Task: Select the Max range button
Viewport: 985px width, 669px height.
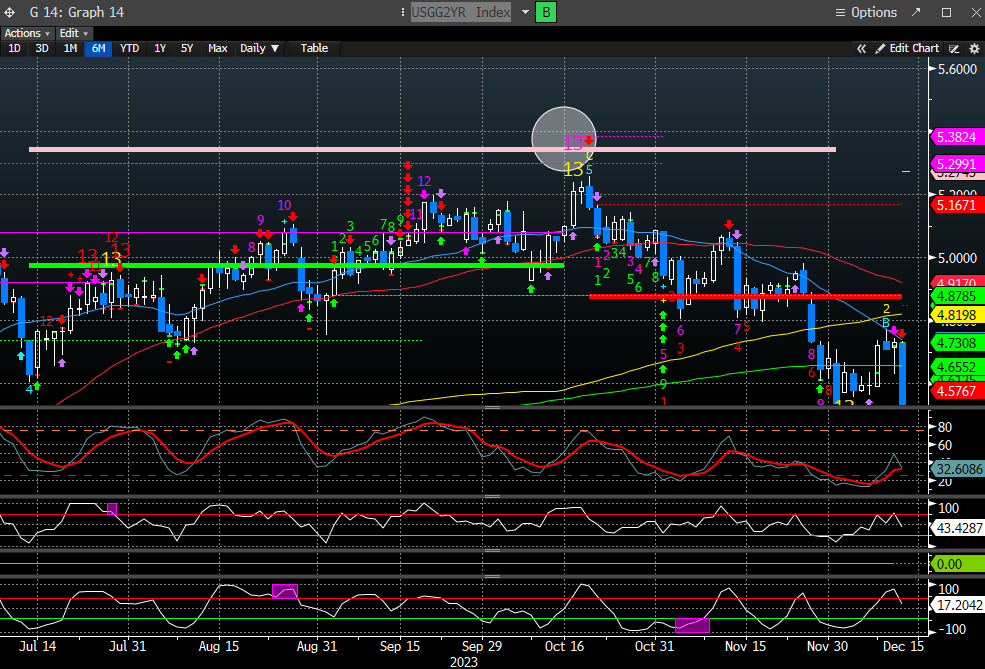Action: point(217,48)
